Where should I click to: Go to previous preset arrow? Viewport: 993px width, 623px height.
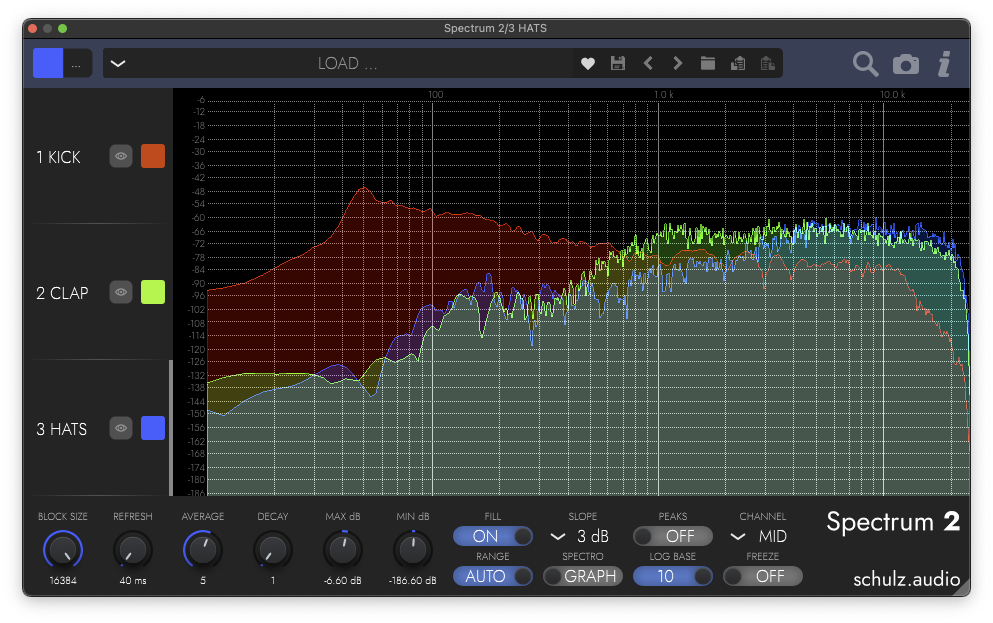tap(648, 63)
